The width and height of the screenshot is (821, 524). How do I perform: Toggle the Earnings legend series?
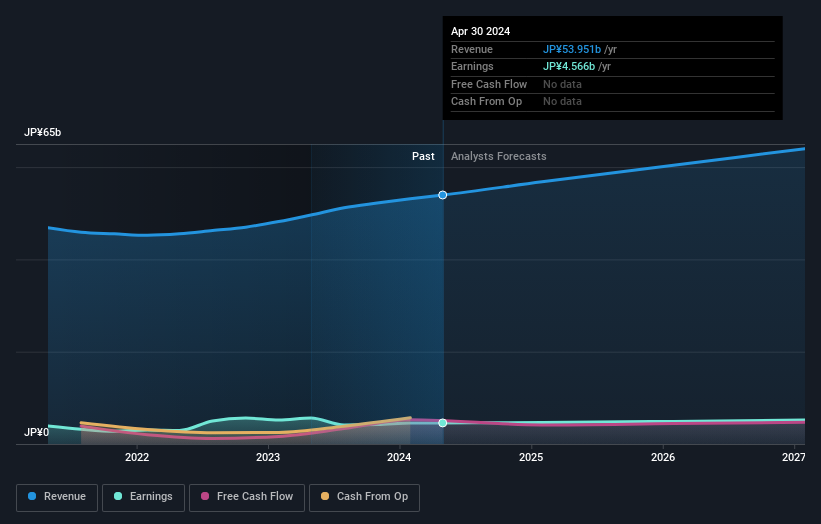143,497
